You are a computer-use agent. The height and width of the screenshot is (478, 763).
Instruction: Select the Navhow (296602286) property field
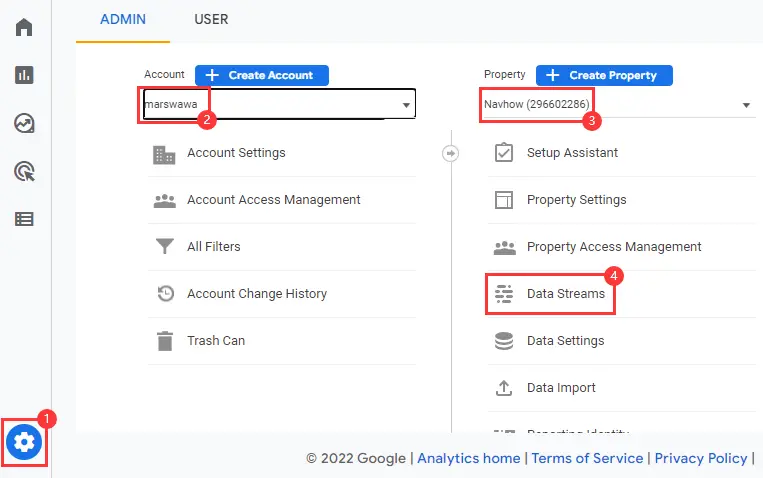click(618, 104)
